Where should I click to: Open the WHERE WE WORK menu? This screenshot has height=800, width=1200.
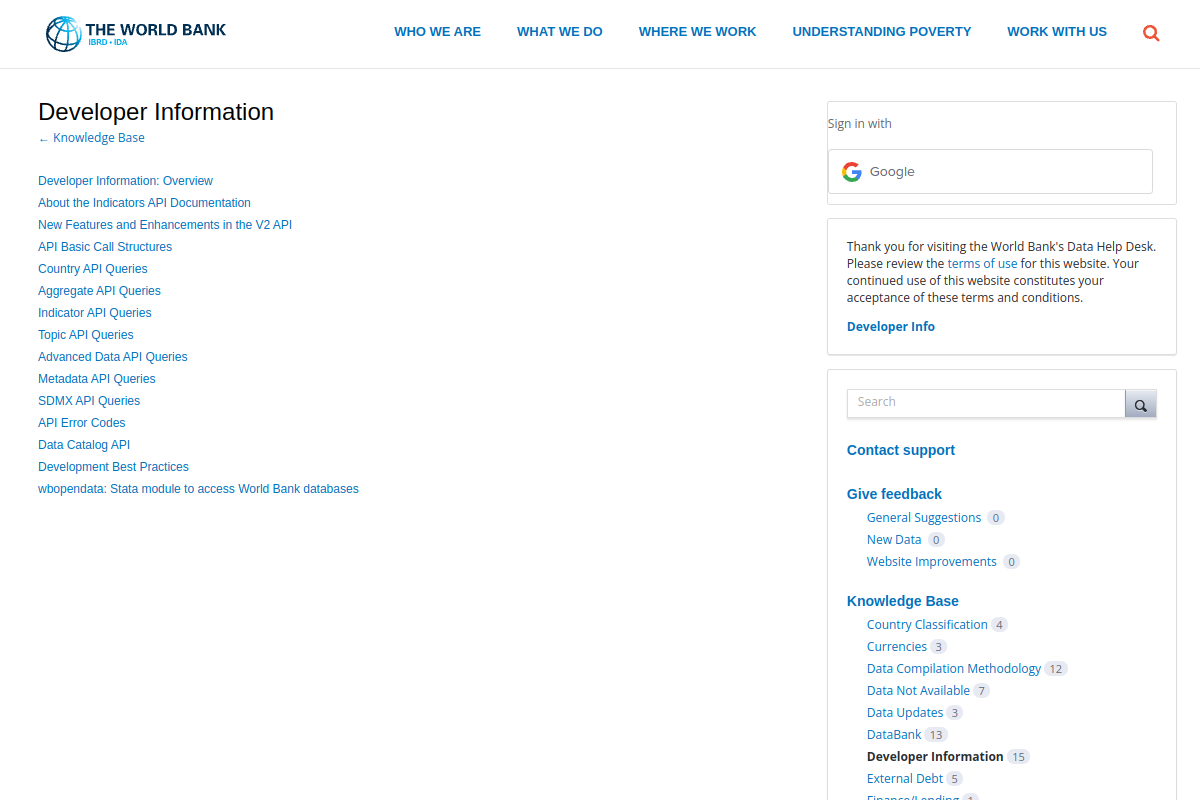(x=698, y=32)
